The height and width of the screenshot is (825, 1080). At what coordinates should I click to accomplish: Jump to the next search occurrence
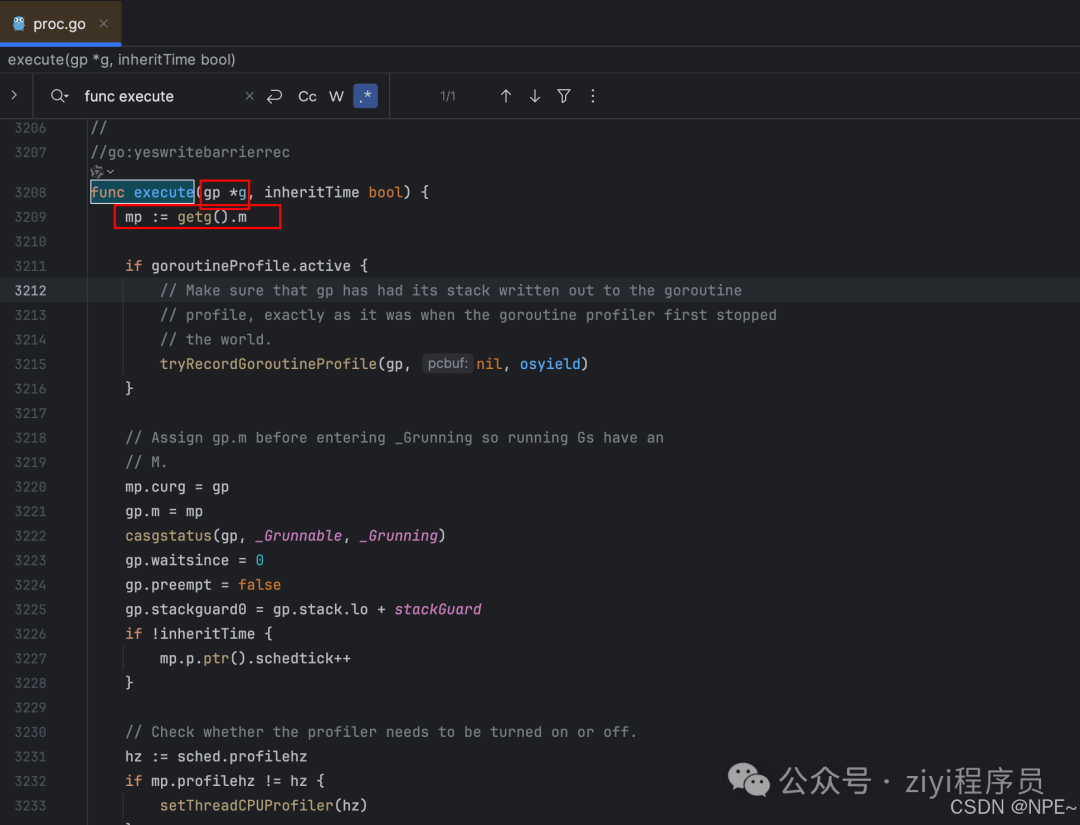[x=535, y=96]
